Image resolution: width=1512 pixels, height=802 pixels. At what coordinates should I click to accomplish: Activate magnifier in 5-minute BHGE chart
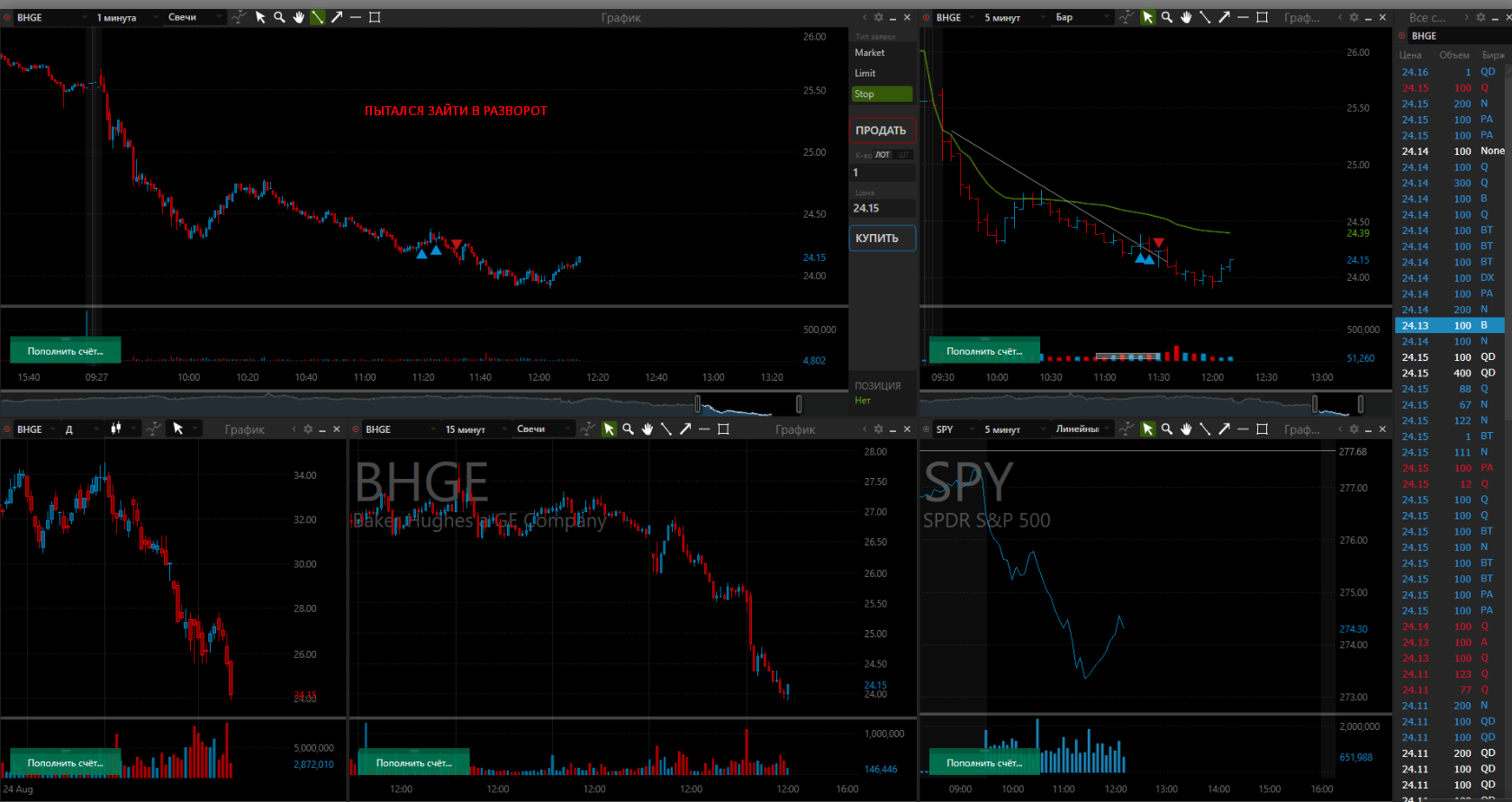(x=1166, y=17)
